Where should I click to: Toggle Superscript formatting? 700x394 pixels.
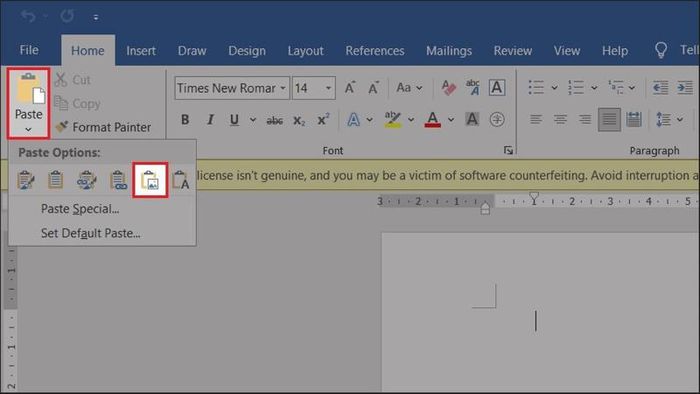323,119
